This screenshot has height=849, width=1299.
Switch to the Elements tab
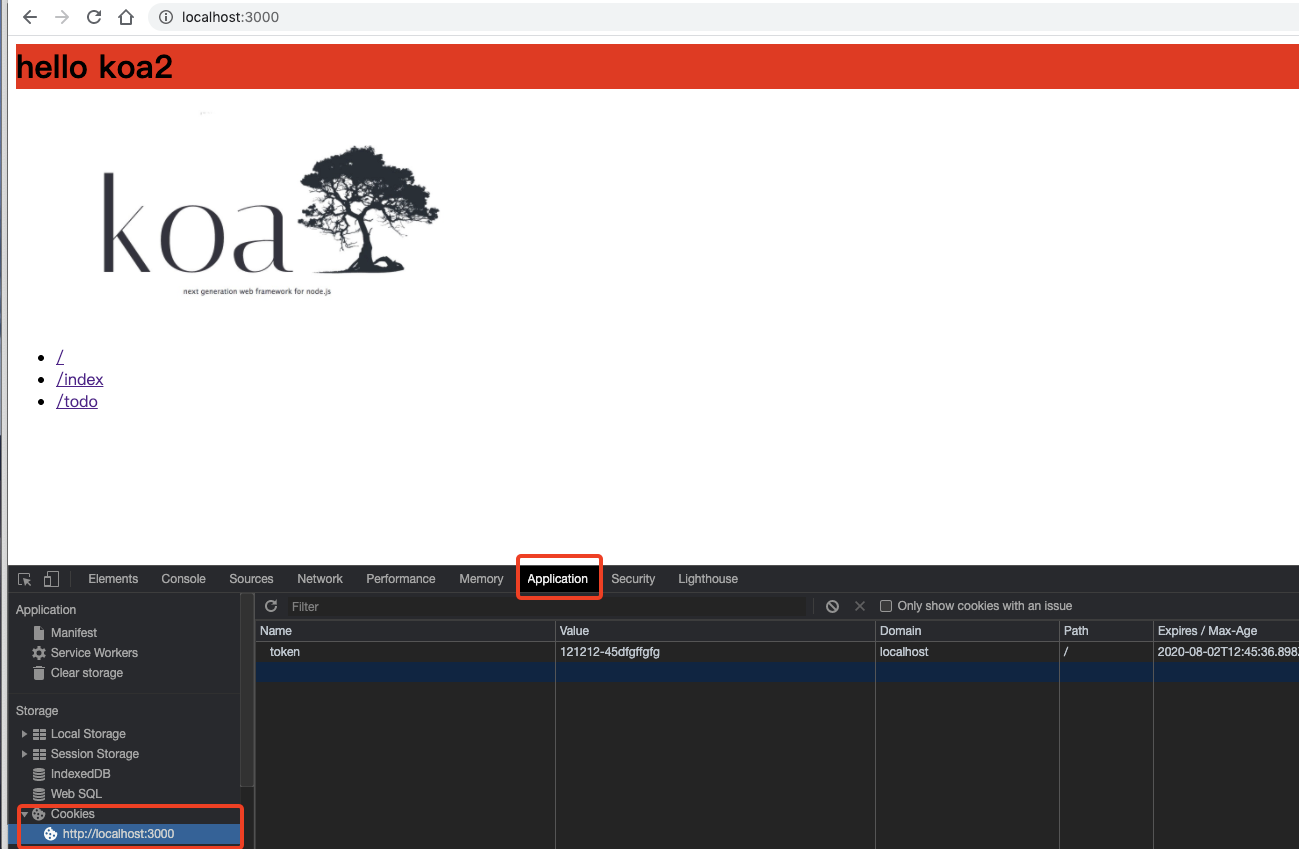113,579
